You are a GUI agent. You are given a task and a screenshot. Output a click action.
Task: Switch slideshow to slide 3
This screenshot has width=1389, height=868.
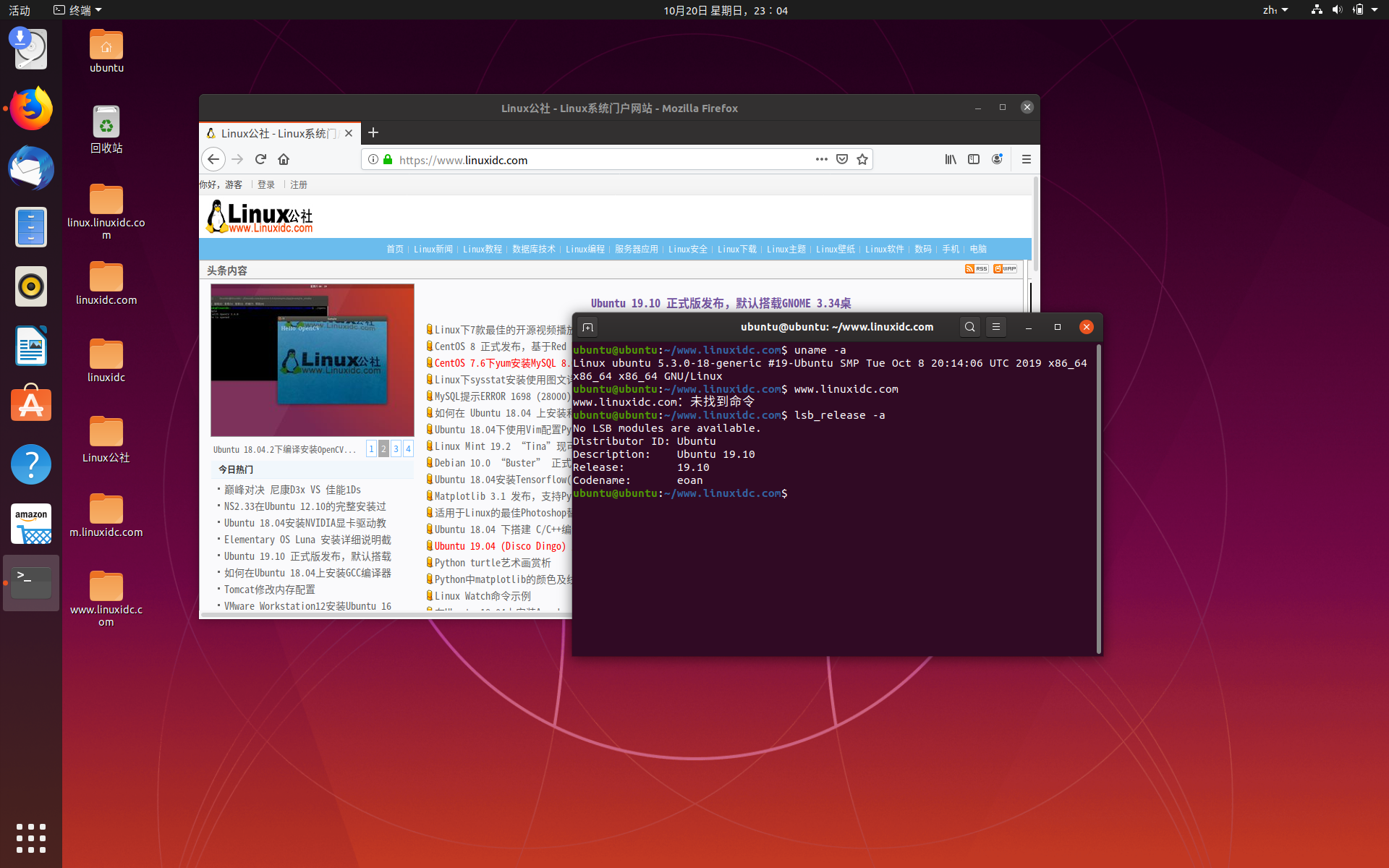click(x=396, y=448)
